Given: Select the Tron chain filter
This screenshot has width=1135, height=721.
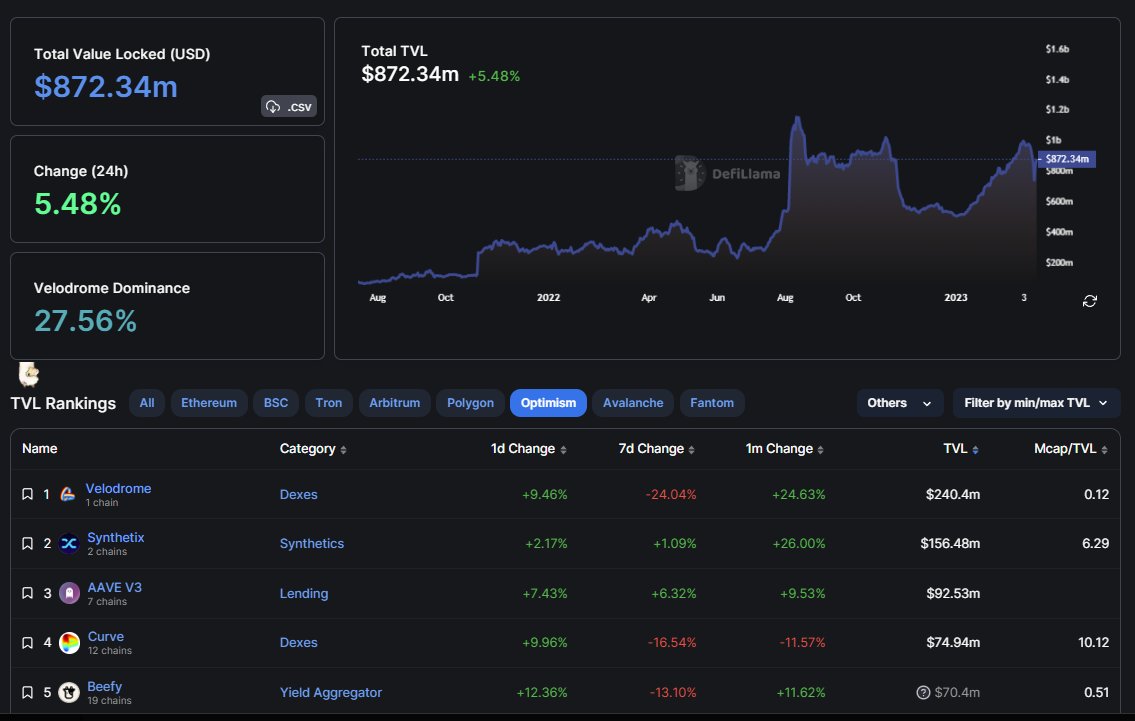Looking at the screenshot, I should pos(329,403).
